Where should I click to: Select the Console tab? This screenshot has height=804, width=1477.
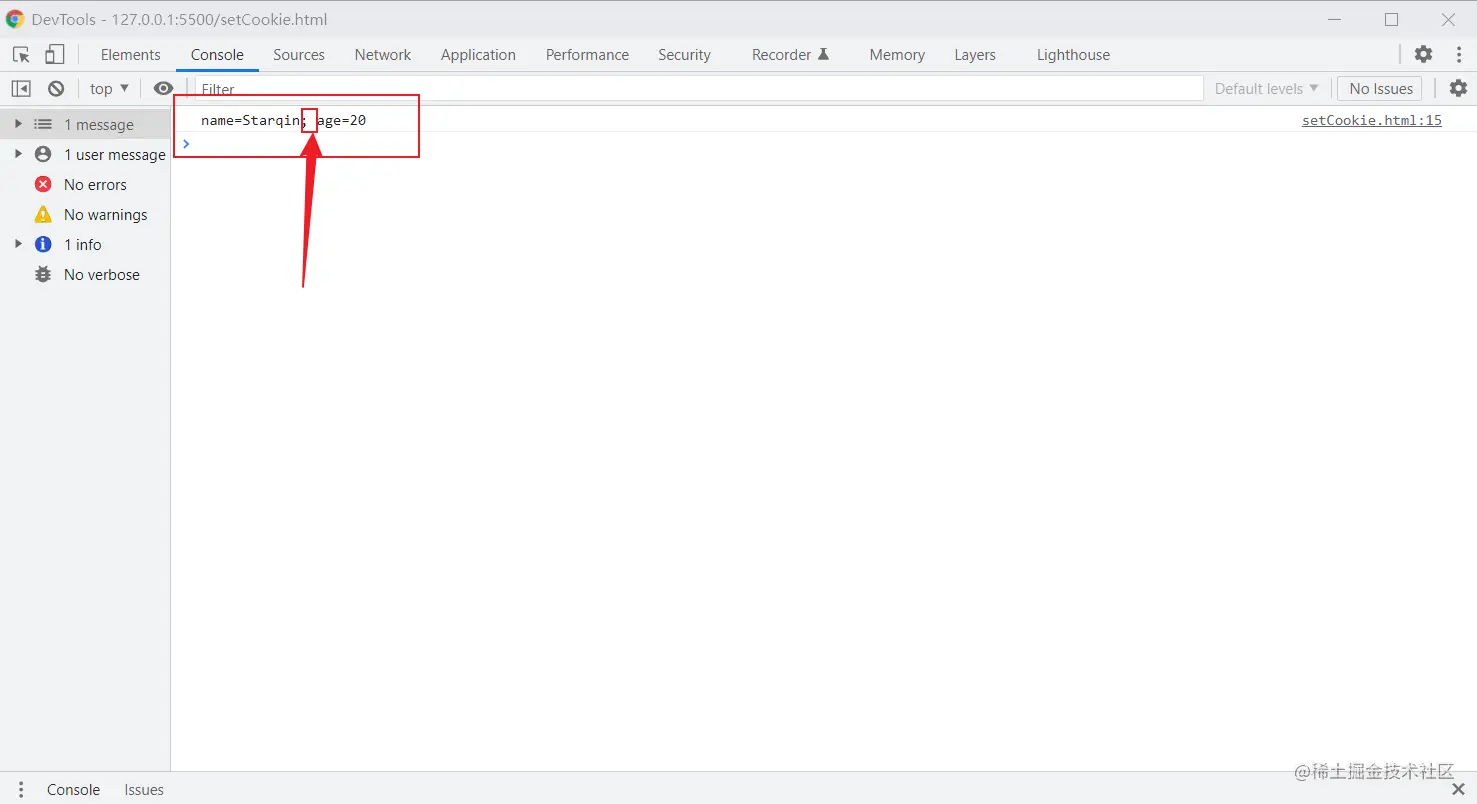[x=217, y=54]
